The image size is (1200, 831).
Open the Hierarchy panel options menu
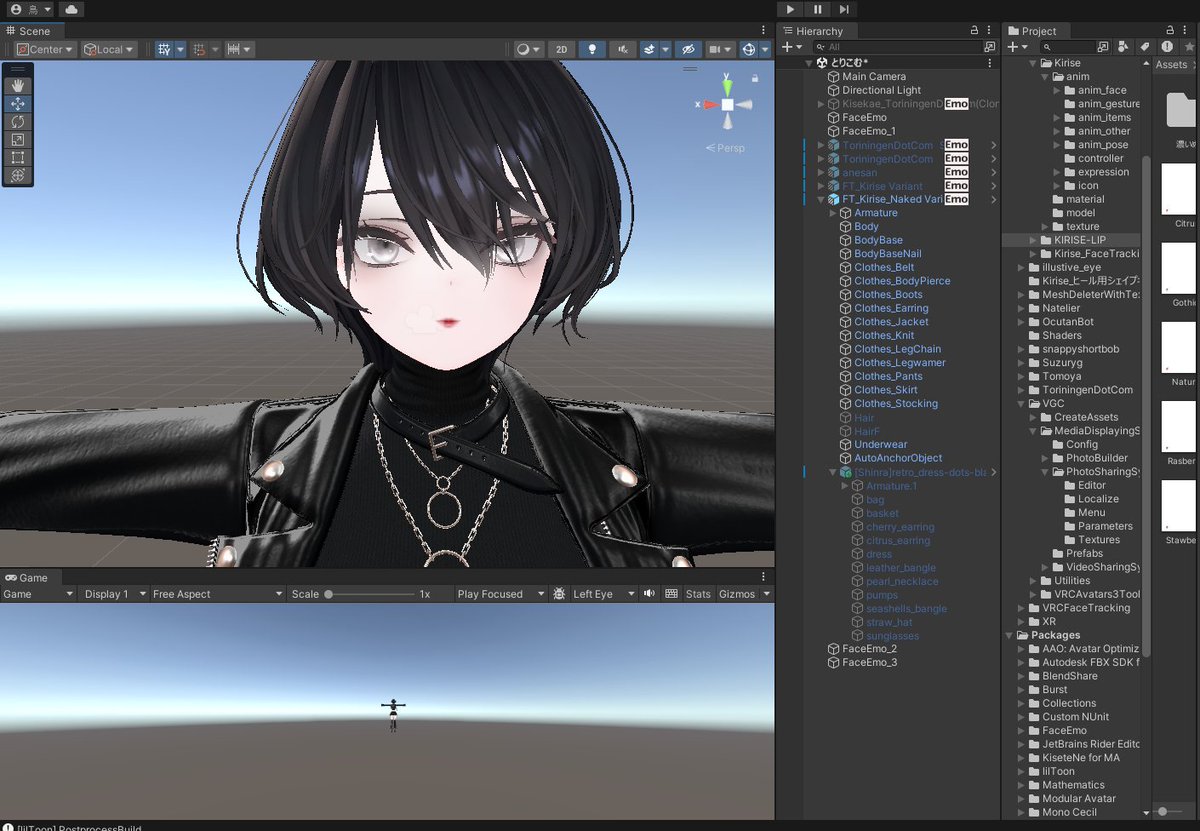point(991,31)
